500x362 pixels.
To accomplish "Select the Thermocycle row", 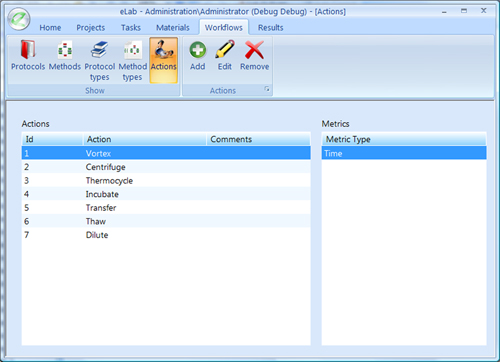I will pos(166,180).
